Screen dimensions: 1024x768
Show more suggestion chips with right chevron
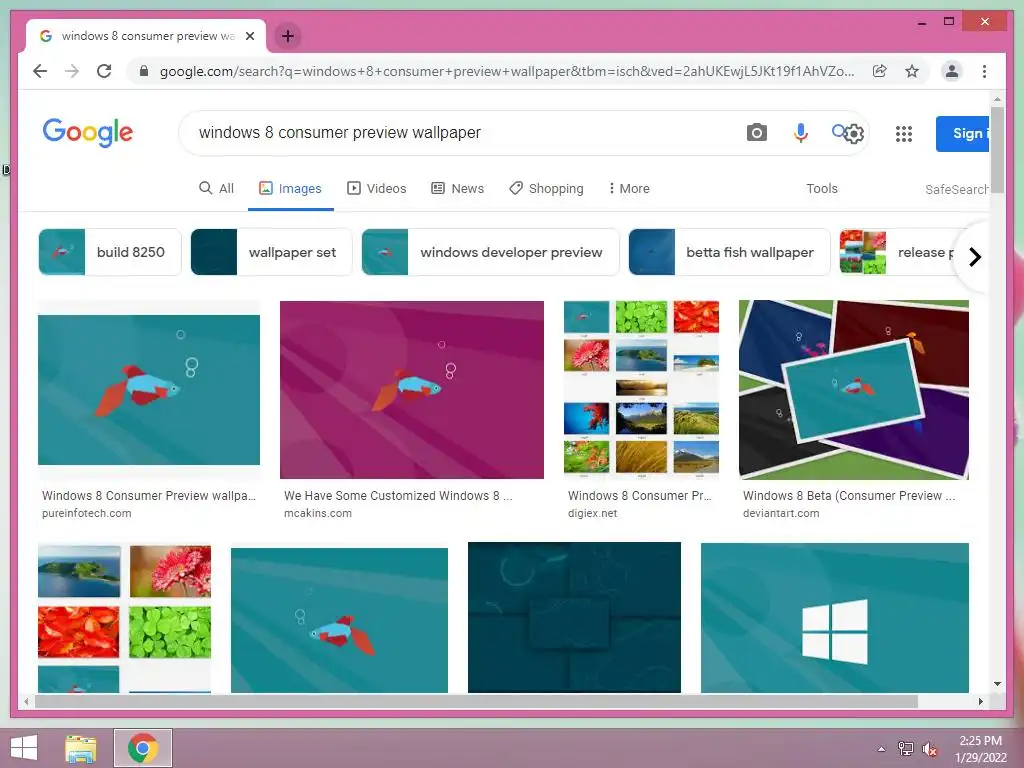tap(974, 257)
